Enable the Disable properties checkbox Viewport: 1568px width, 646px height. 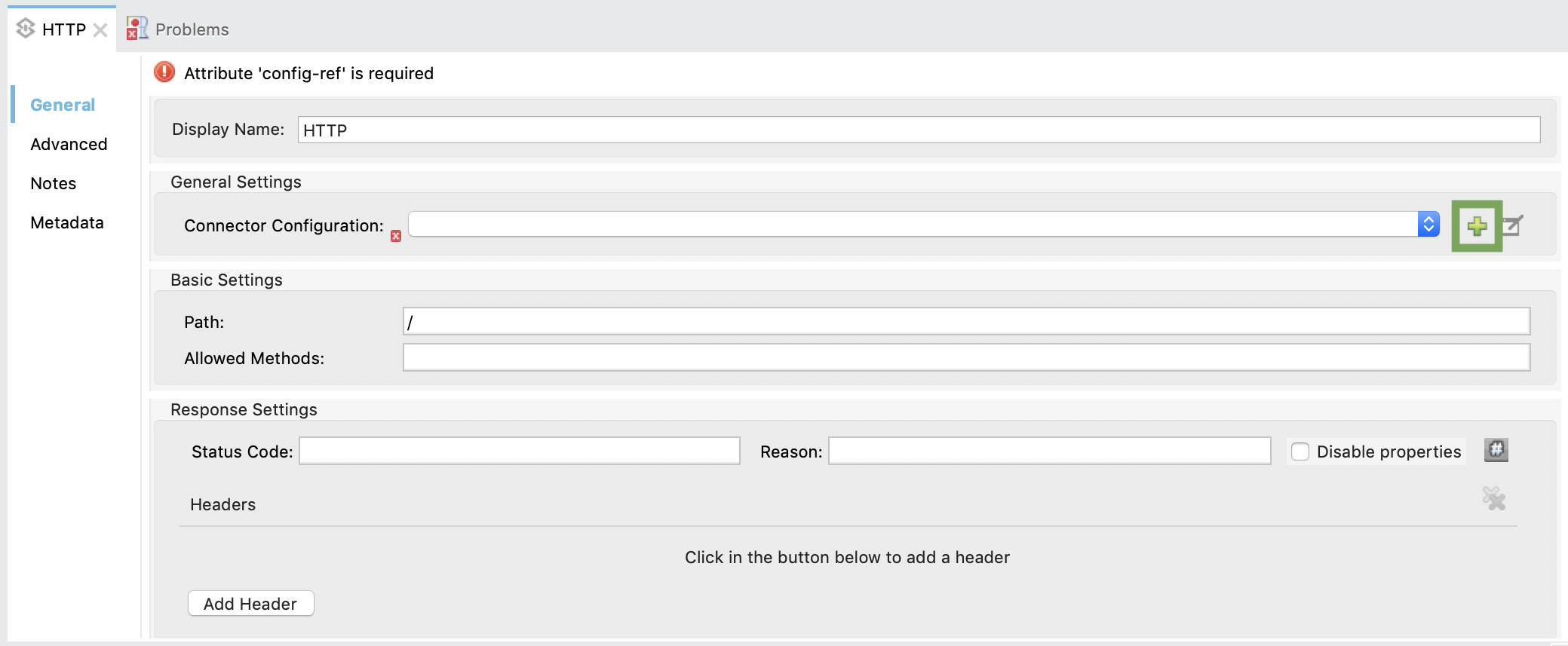click(1300, 452)
